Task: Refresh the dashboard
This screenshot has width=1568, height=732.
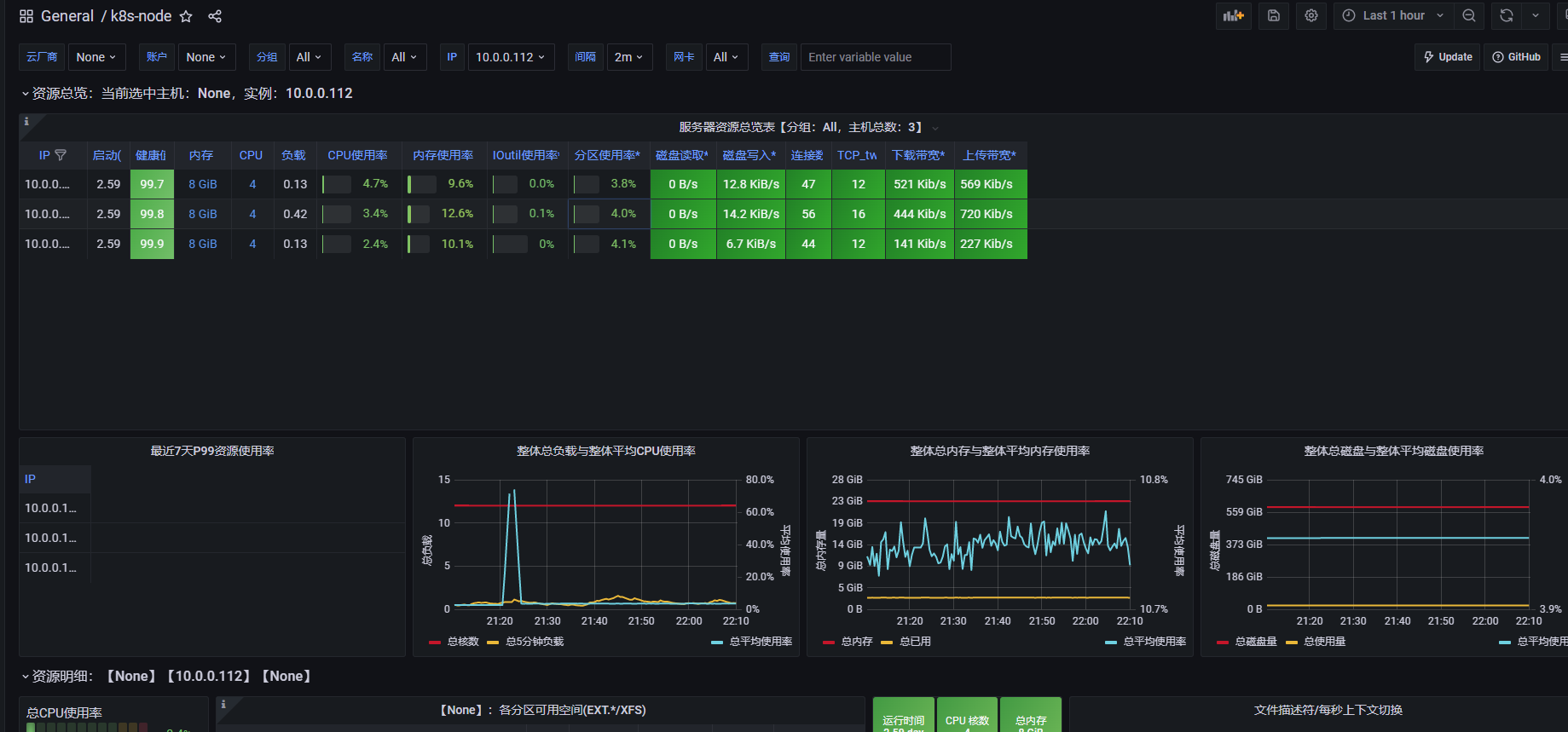Action: pos(1507,15)
